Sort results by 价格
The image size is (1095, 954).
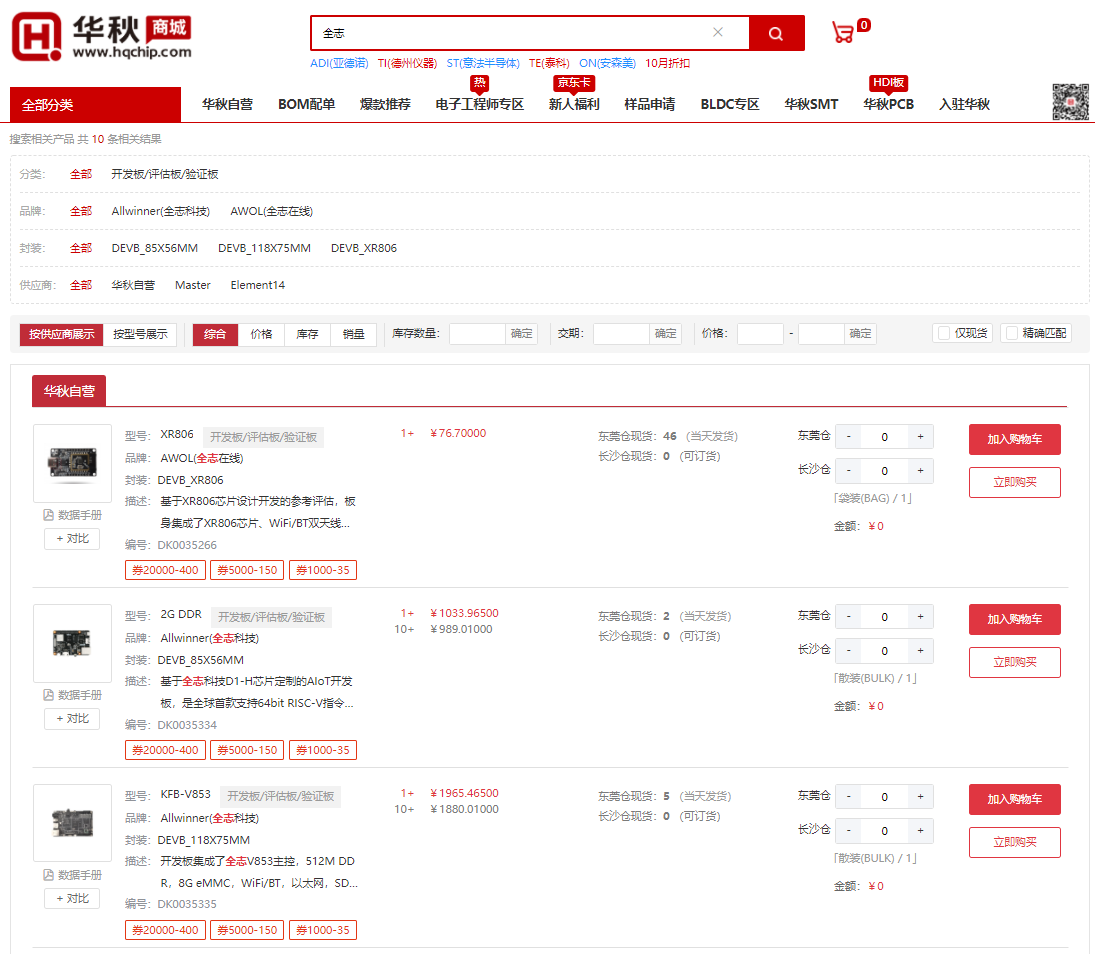tap(261, 334)
